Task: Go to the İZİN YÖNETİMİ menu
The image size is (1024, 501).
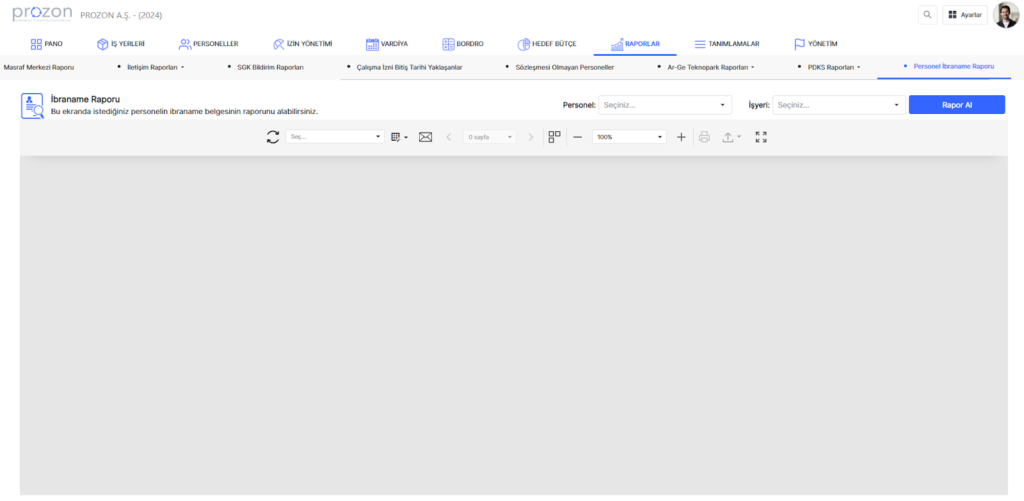Action: 301,44
